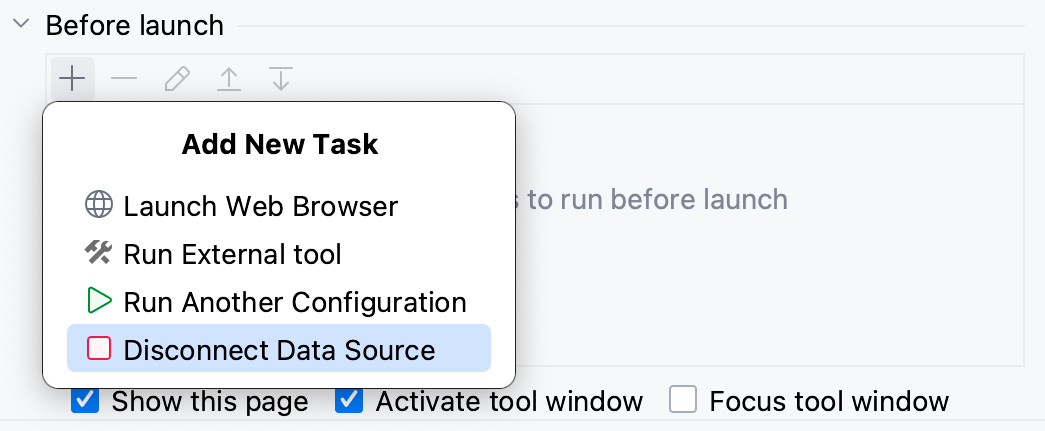Image resolution: width=1045 pixels, height=431 pixels.
Task: Click the green play triangle icon
Action: click(99, 301)
